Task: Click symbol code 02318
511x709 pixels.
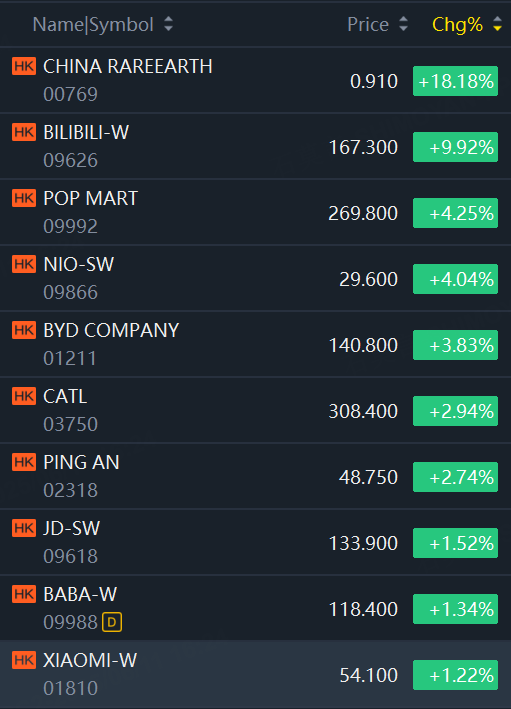Action: (71, 491)
